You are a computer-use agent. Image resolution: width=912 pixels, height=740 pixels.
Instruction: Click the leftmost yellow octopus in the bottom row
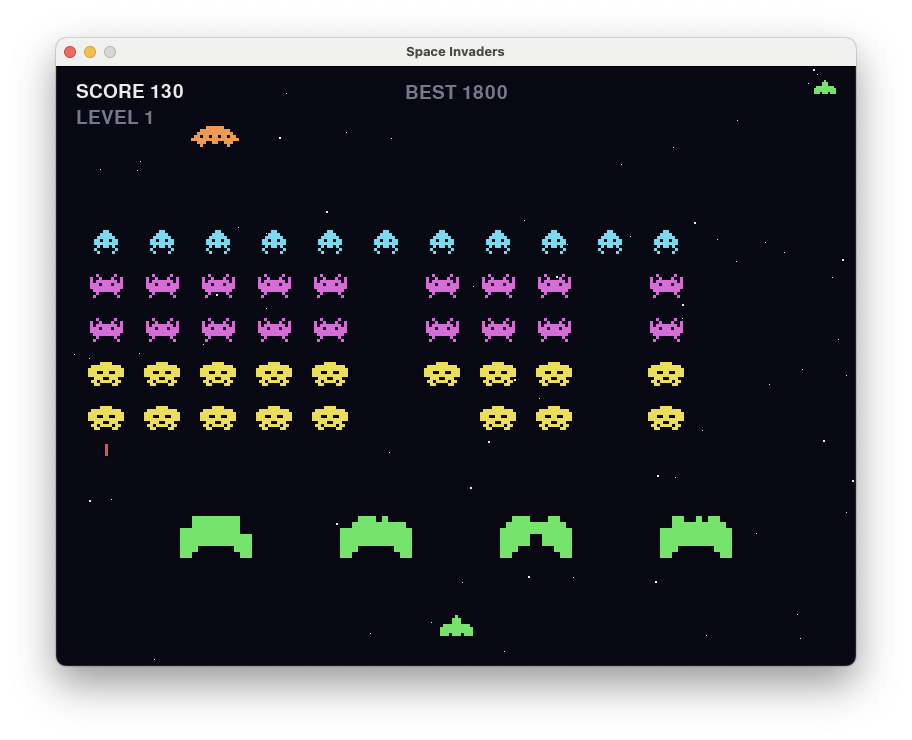pyautogui.click(x=106, y=418)
